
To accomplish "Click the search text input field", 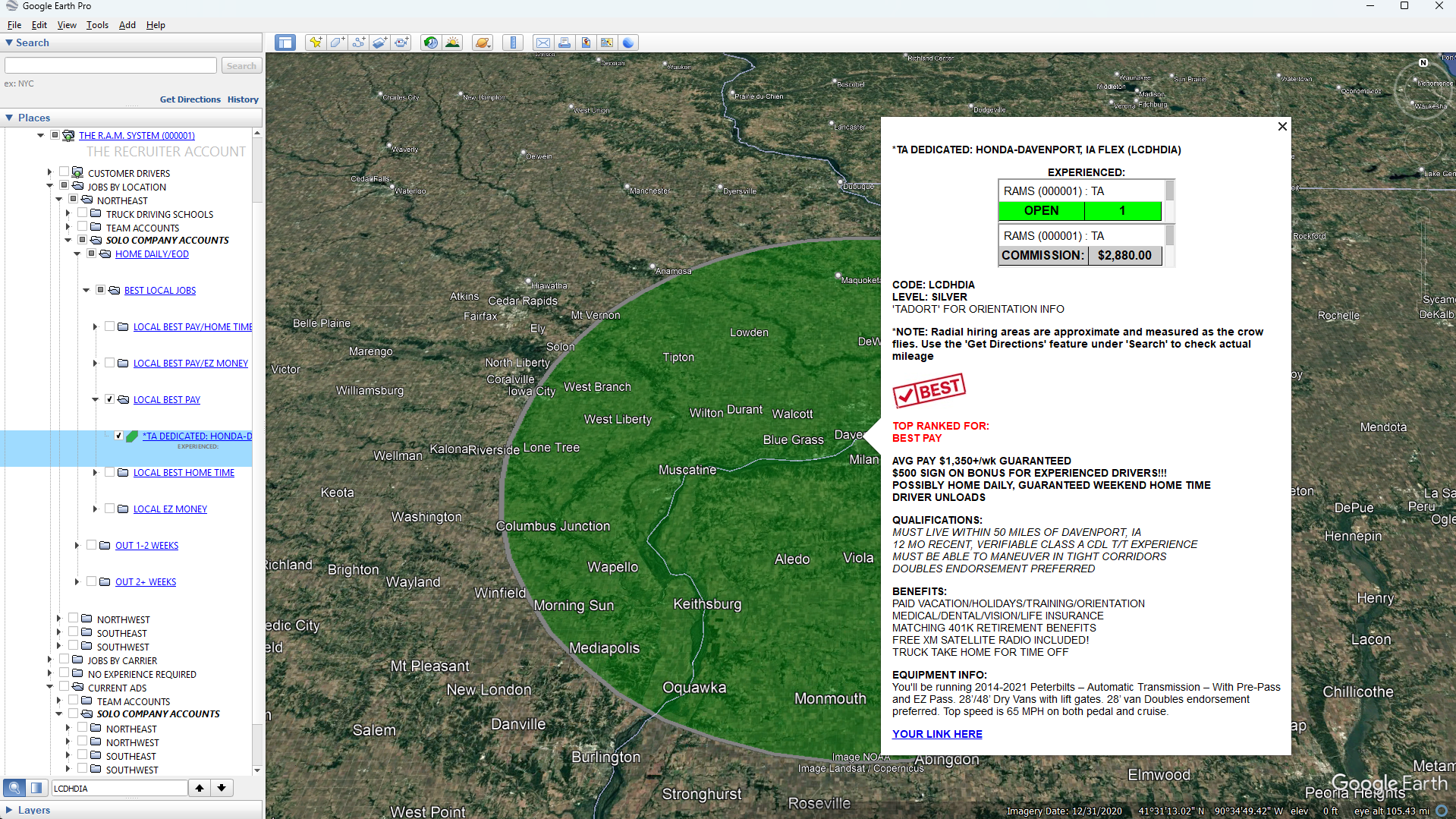I will pyautogui.click(x=111, y=66).
